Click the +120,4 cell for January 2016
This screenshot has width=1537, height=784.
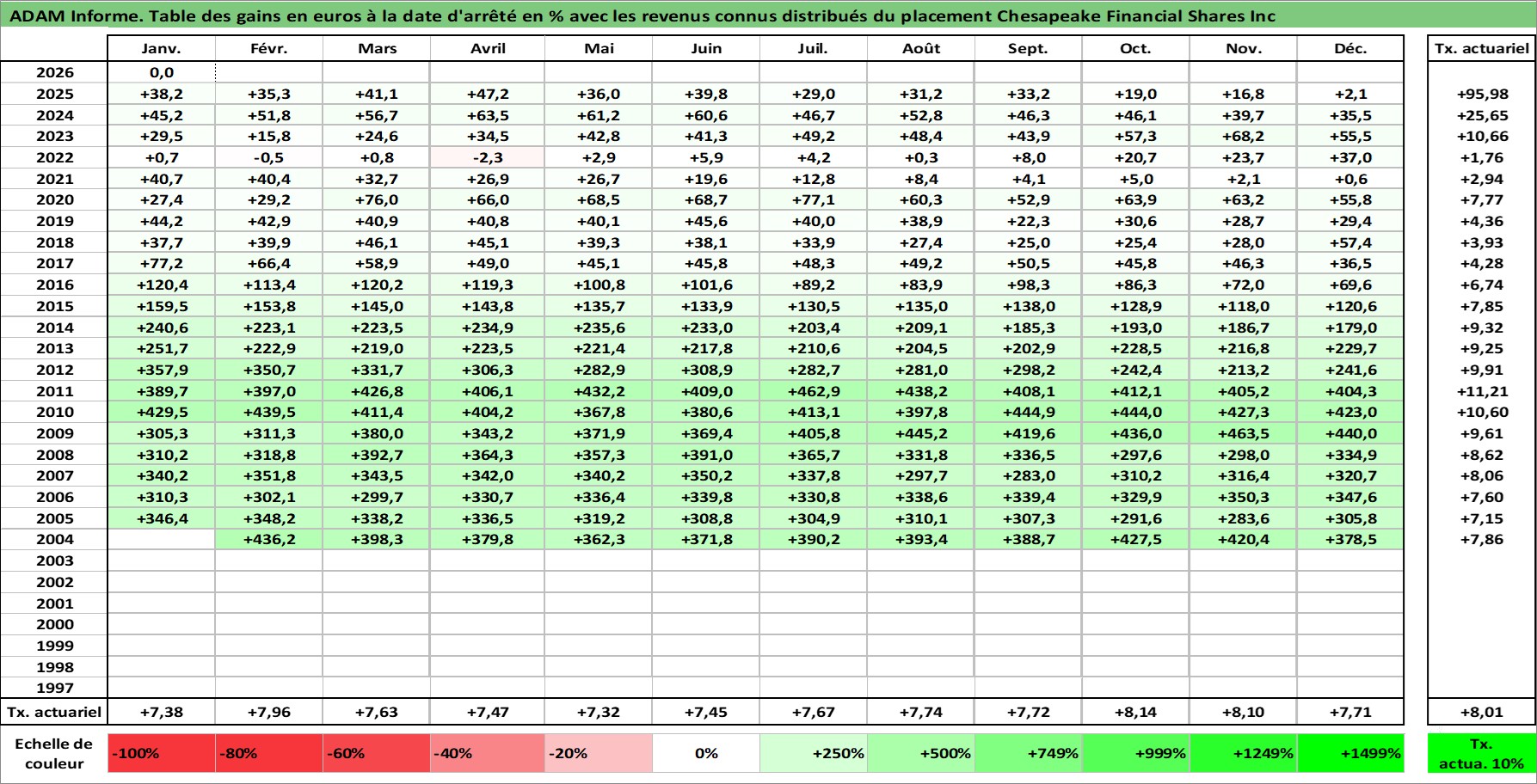click(162, 285)
